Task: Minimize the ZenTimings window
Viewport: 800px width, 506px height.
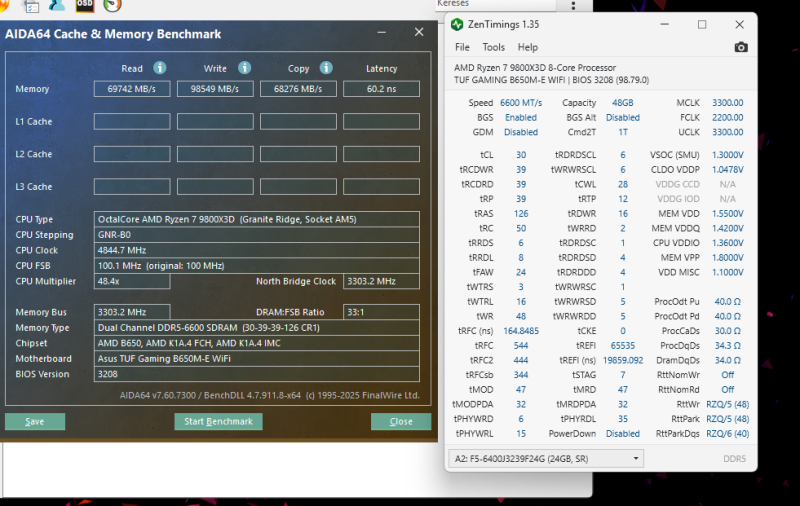Action: click(664, 24)
